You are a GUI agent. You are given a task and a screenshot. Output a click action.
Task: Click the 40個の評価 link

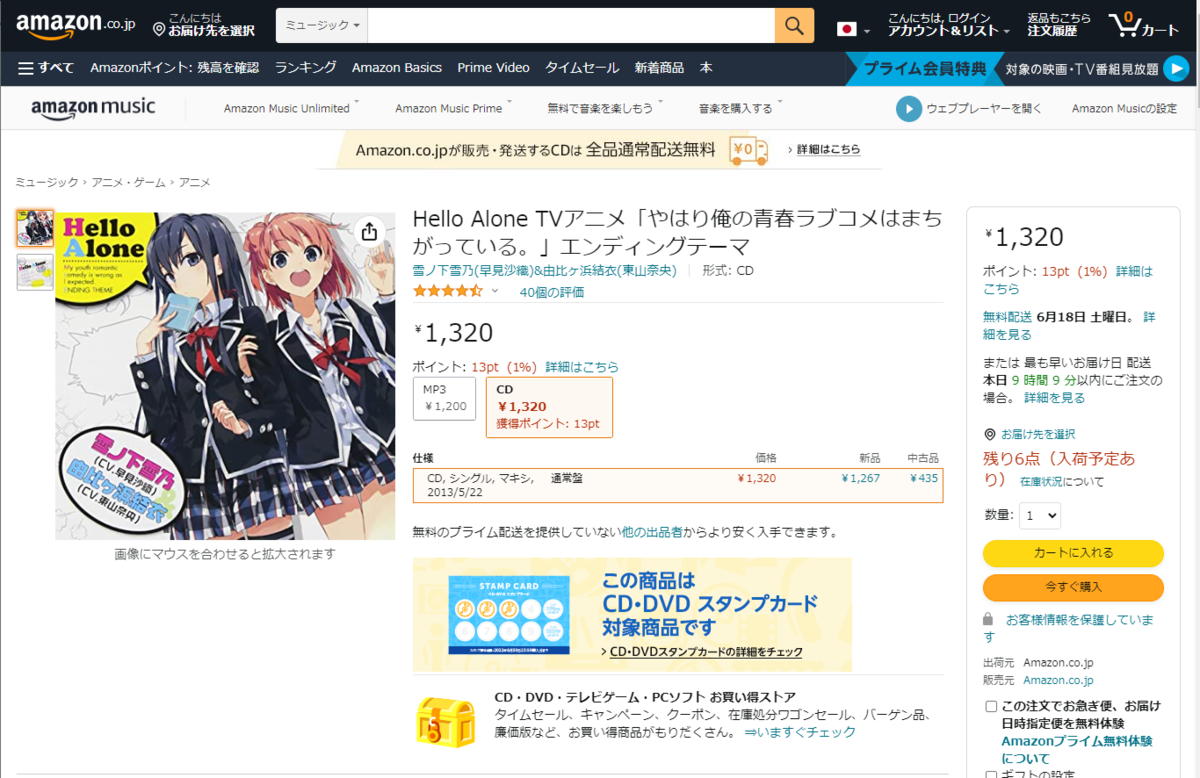point(552,292)
